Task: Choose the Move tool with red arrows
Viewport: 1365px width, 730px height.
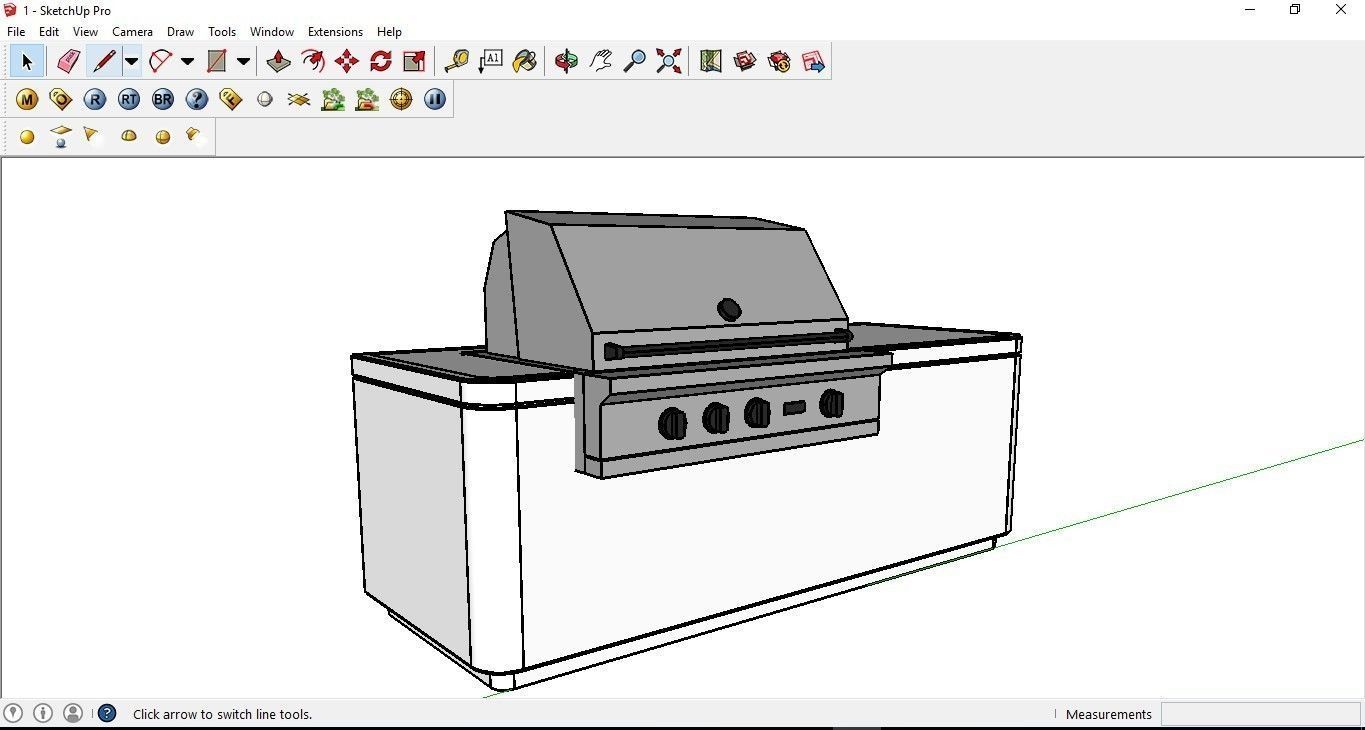Action: pos(347,62)
